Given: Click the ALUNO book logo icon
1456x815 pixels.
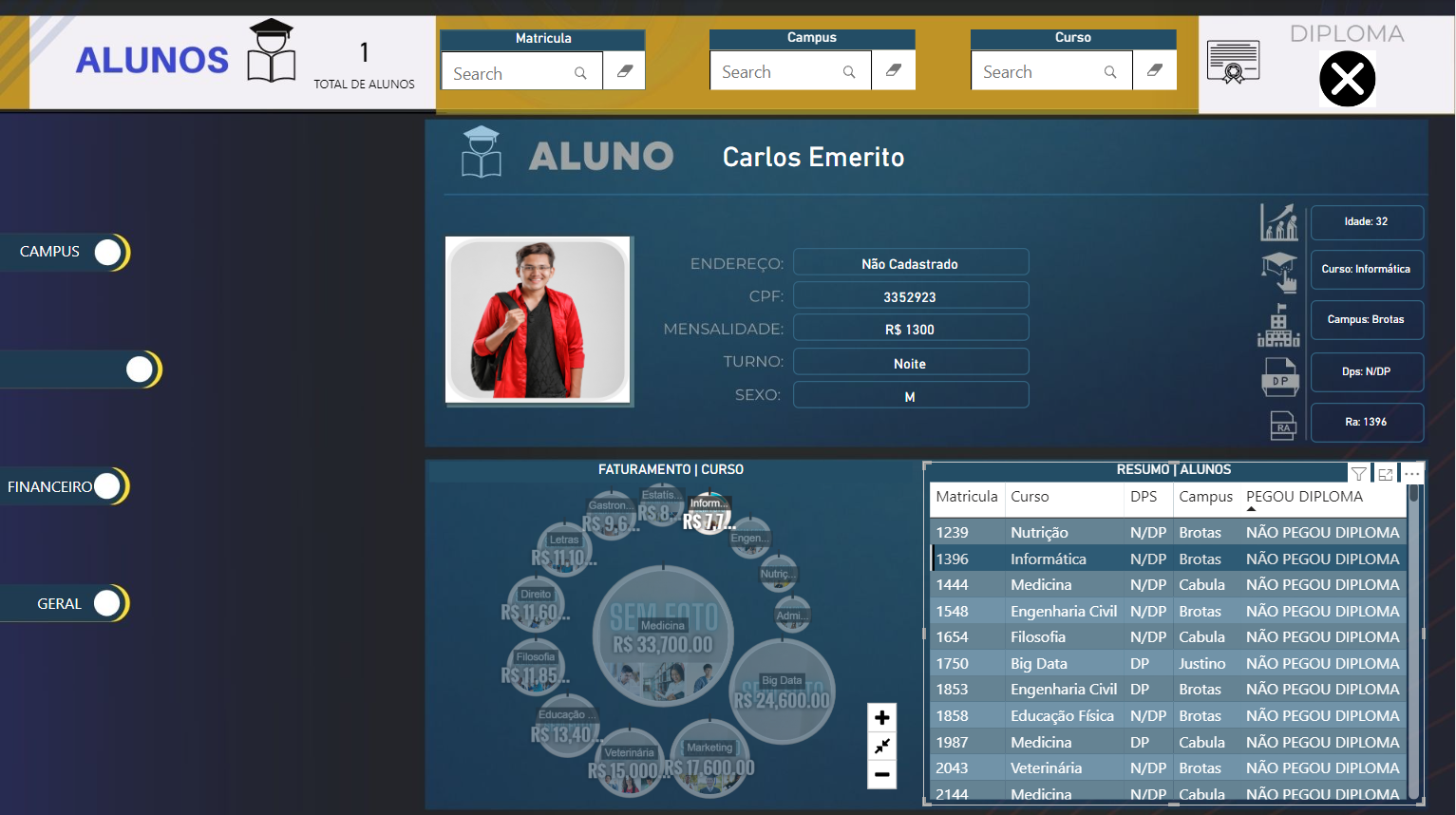Looking at the screenshot, I should [482, 152].
